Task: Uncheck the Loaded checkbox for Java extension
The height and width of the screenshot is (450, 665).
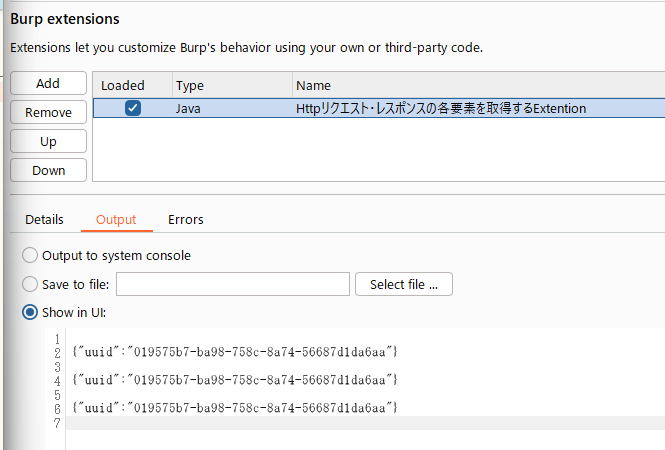Action: (x=133, y=108)
